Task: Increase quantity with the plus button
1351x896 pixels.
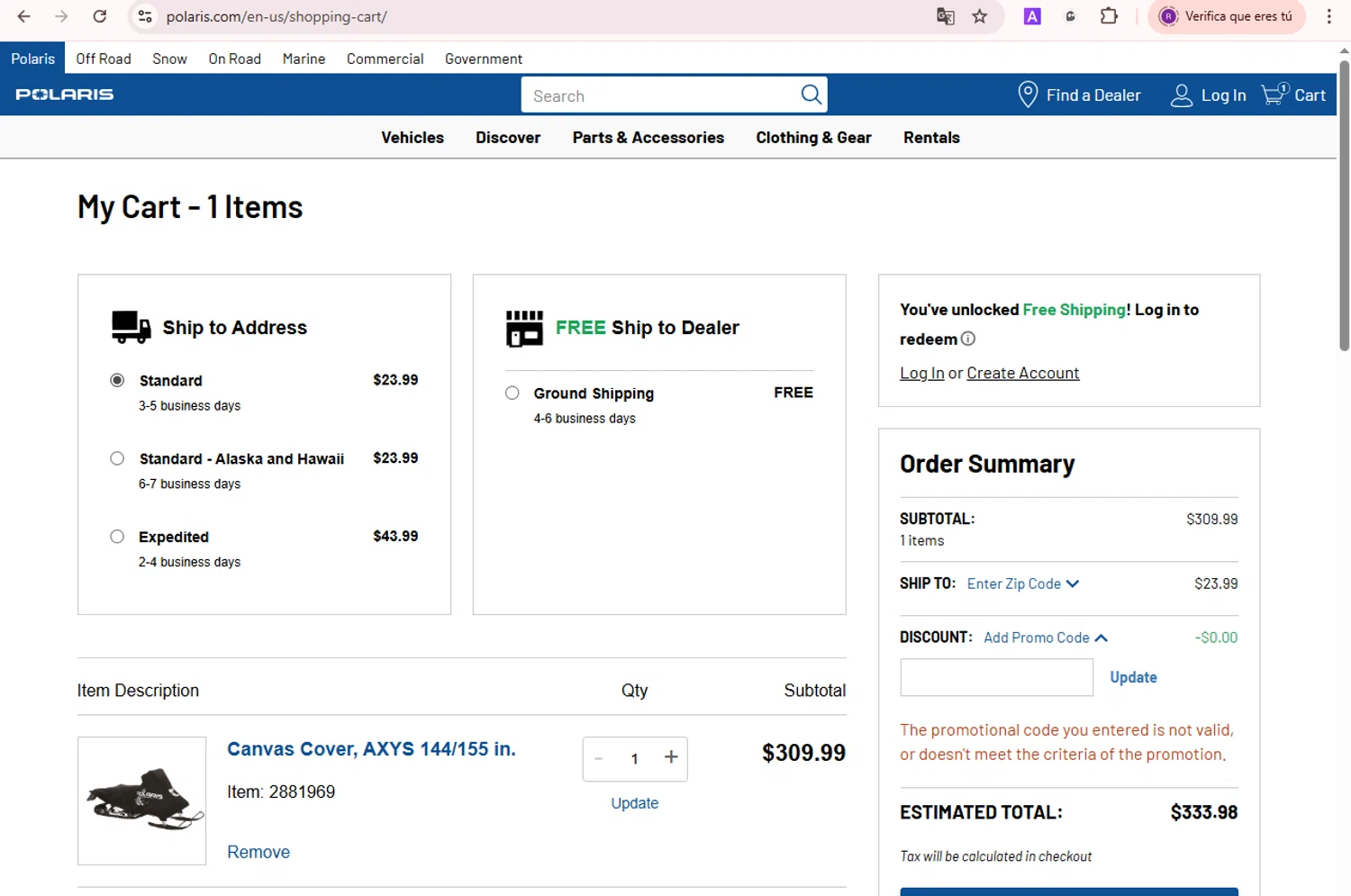Action: [671, 757]
